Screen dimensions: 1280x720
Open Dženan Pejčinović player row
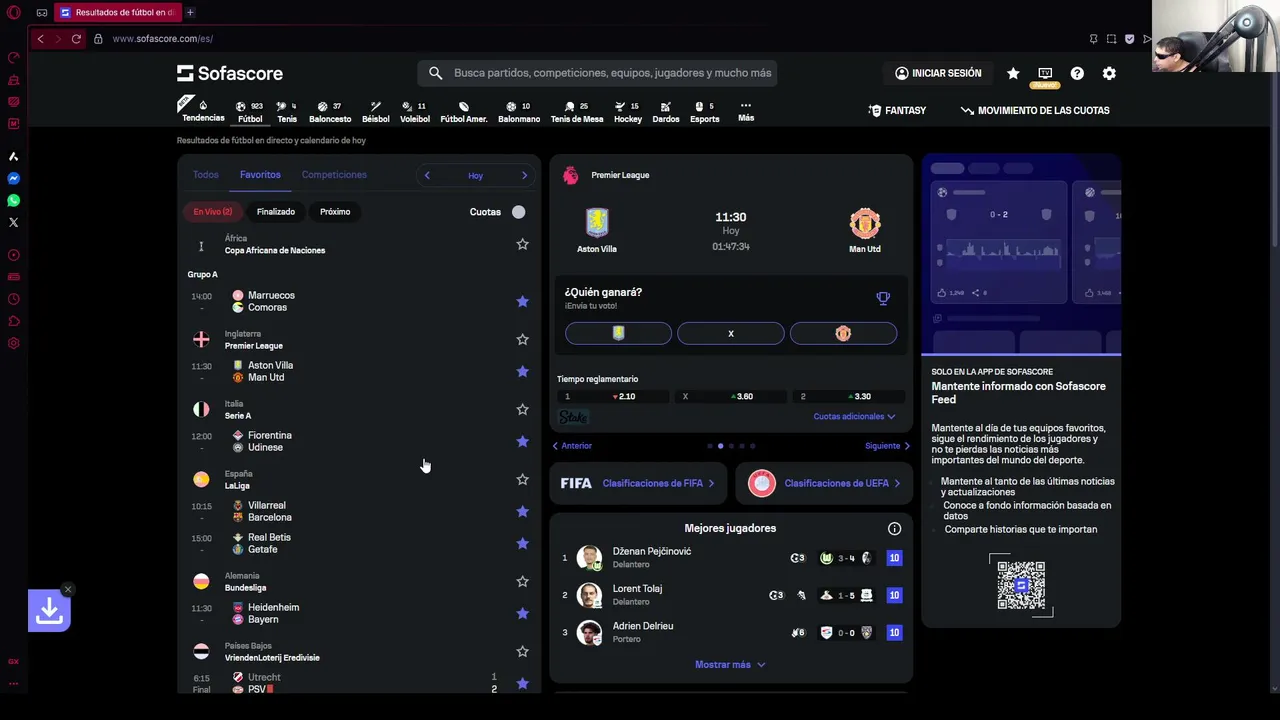point(730,558)
